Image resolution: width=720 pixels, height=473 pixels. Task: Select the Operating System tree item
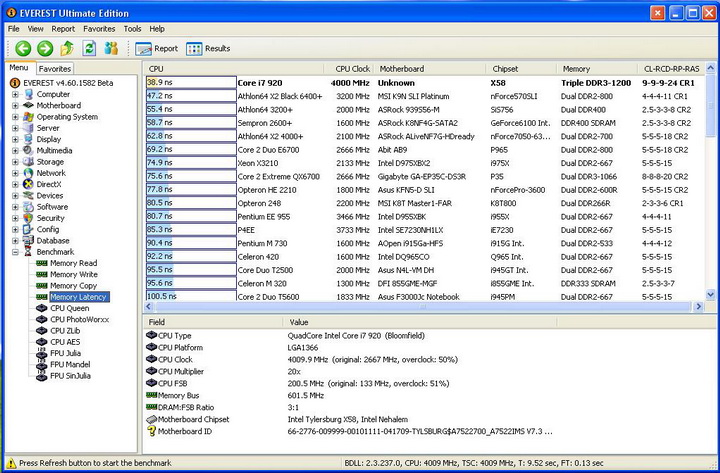tap(67, 117)
